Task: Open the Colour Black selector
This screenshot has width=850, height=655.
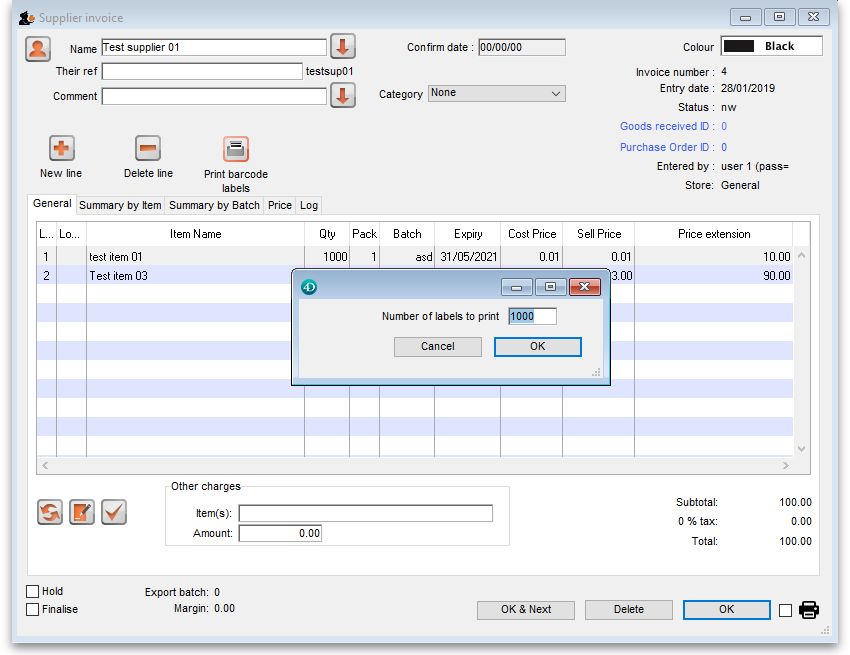Action: 771,46
